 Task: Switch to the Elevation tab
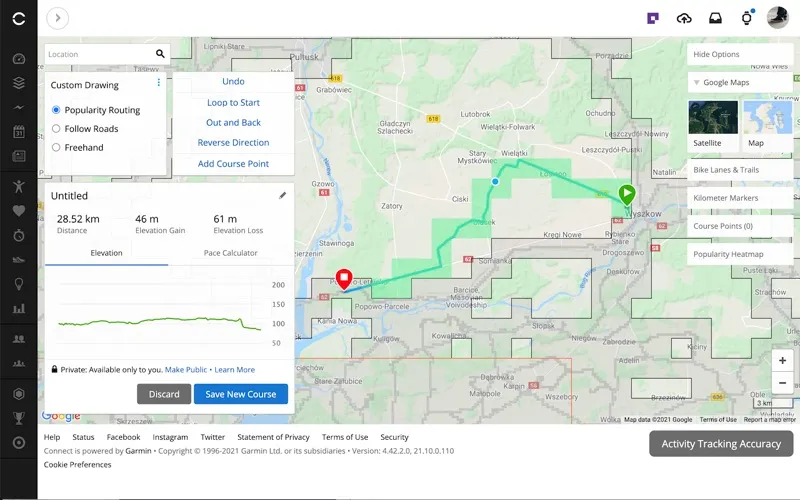coord(106,253)
